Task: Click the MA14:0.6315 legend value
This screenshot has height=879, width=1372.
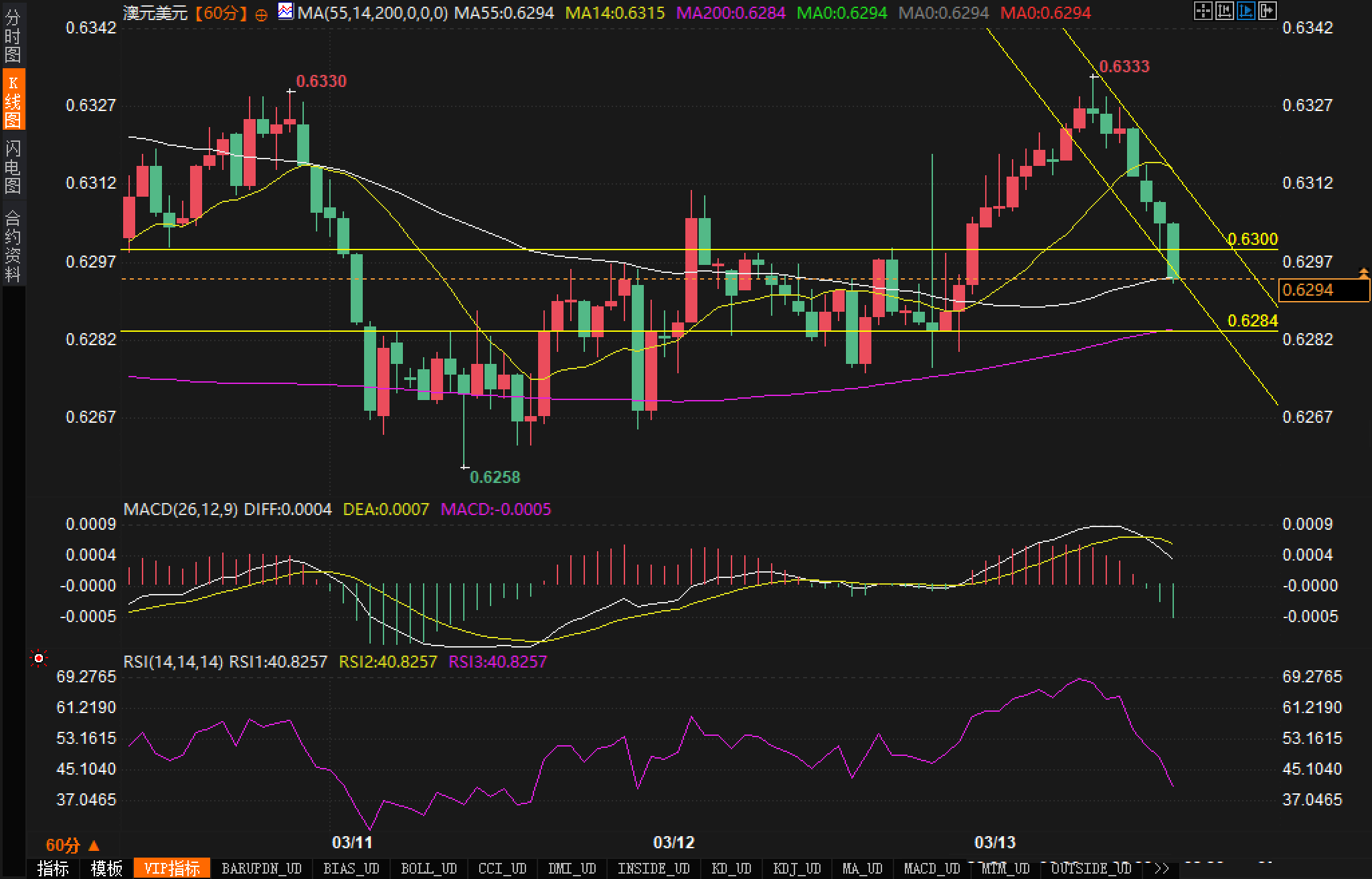Action: (615, 13)
